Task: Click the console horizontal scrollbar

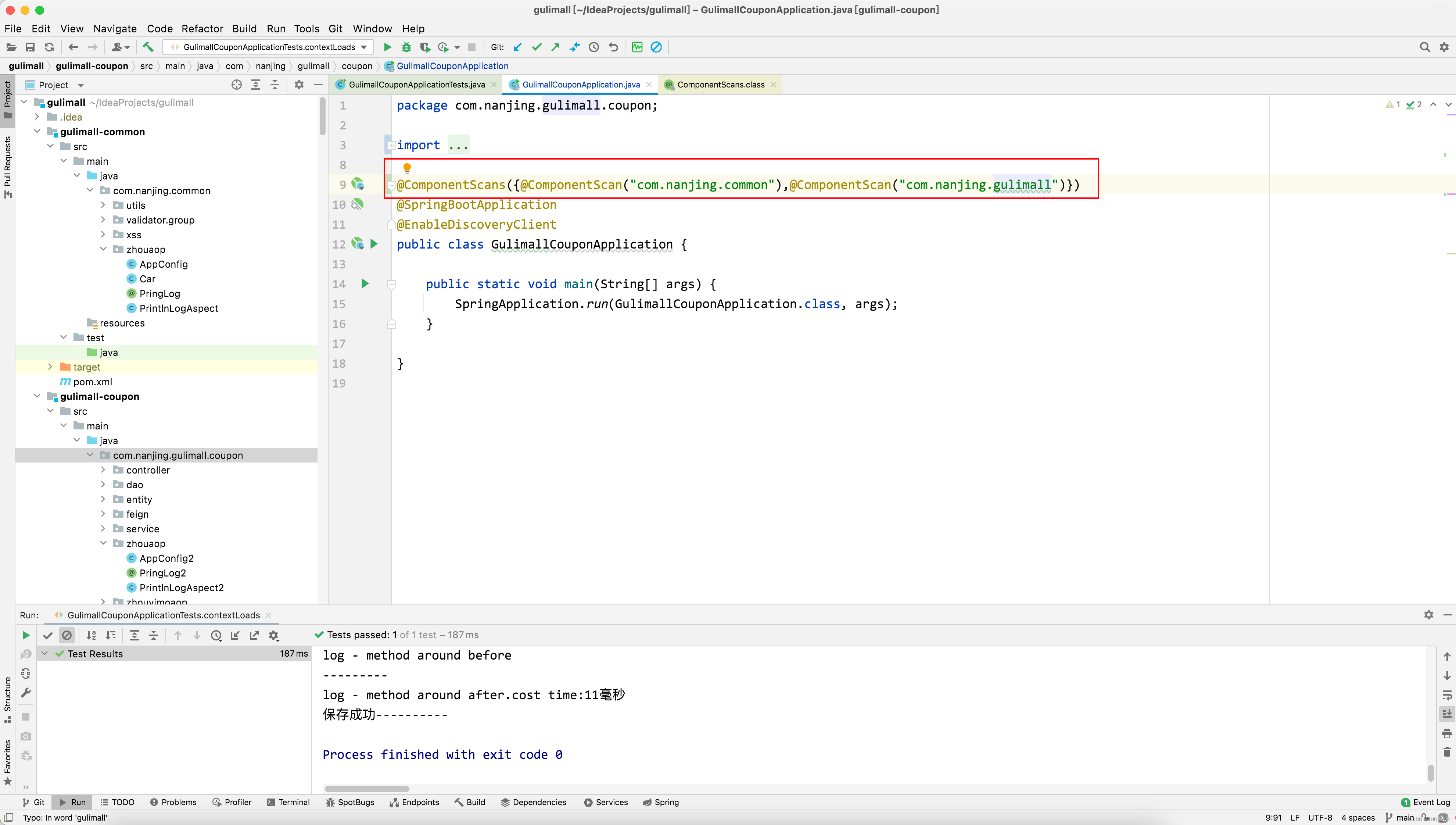Action: 366,789
